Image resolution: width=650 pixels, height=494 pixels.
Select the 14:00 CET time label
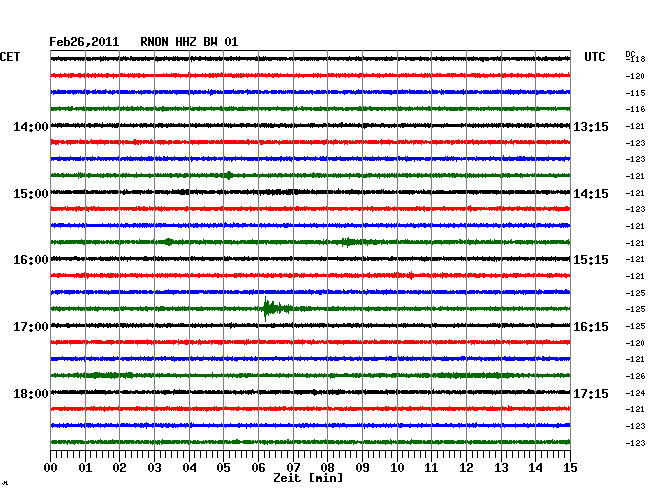31,126
